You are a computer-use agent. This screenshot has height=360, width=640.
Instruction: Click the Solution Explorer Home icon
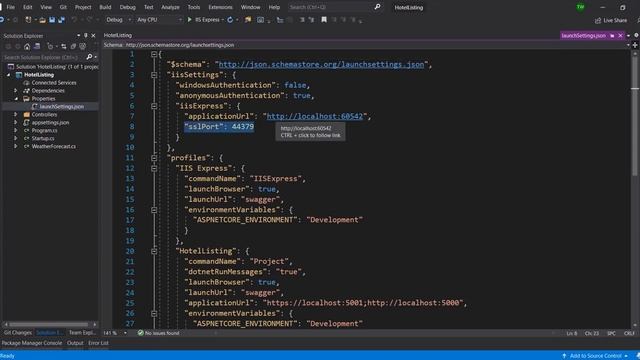click(x=27, y=47)
